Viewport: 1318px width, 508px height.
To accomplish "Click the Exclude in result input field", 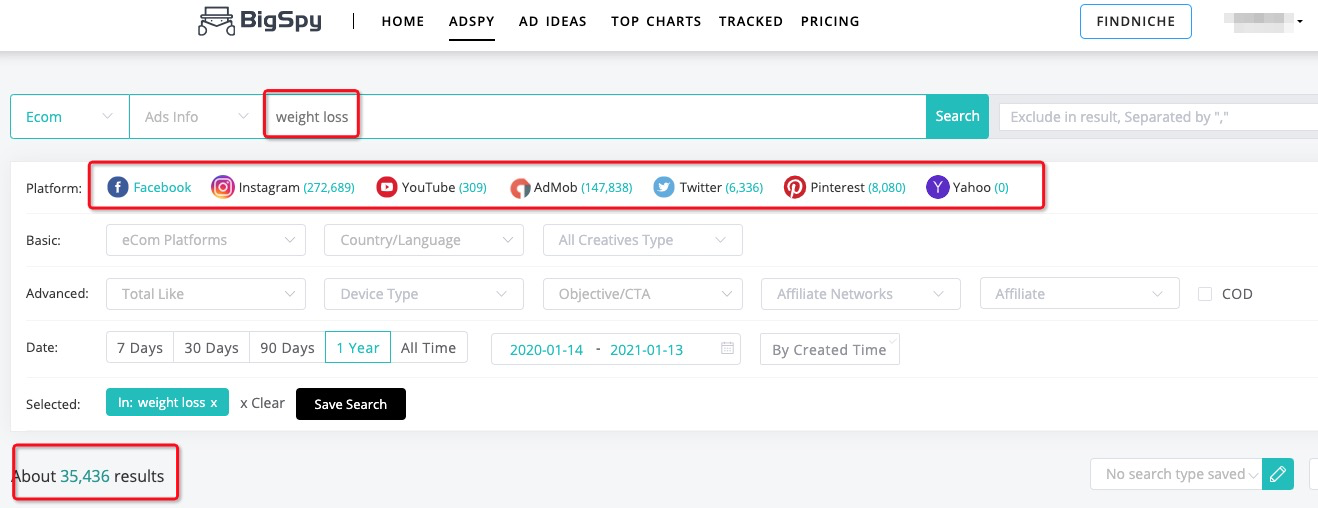I will coord(1158,116).
